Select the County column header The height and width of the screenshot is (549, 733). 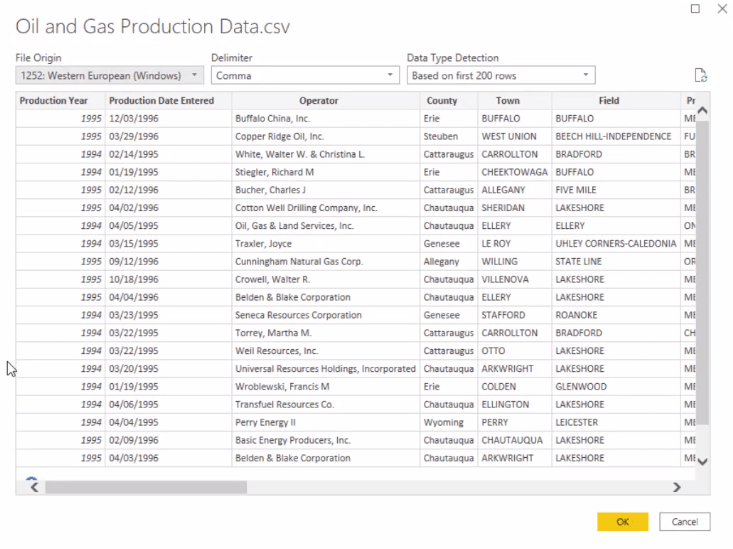[449, 101]
